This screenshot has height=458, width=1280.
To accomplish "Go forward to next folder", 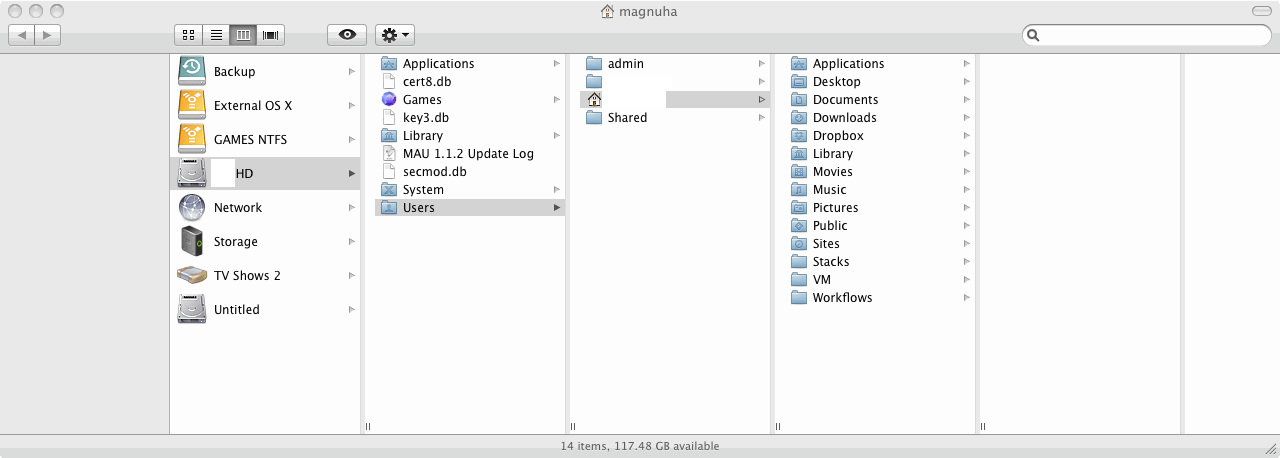I will click(48, 35).
